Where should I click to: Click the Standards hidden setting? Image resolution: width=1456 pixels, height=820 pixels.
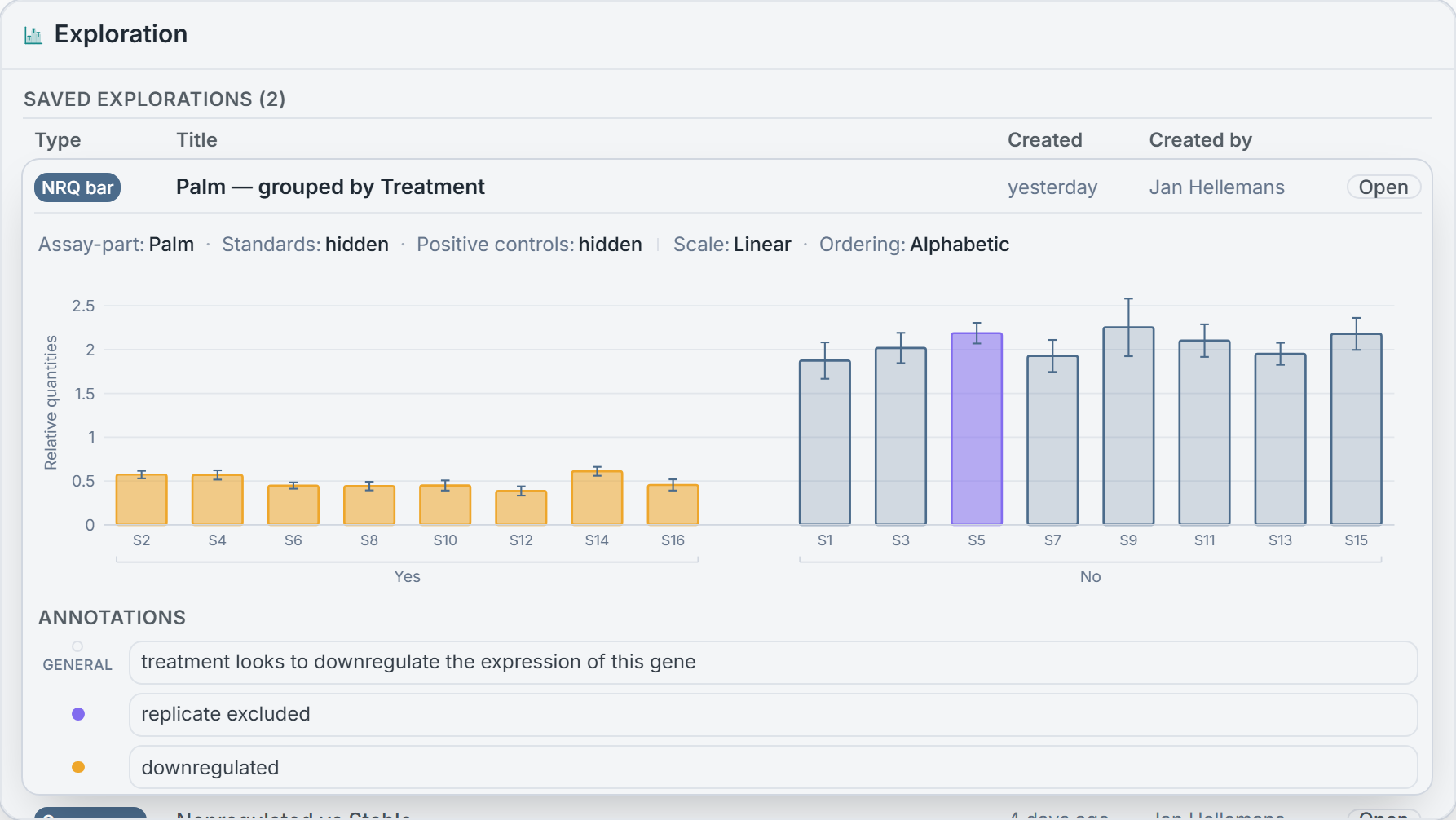(x=305, y=245)
